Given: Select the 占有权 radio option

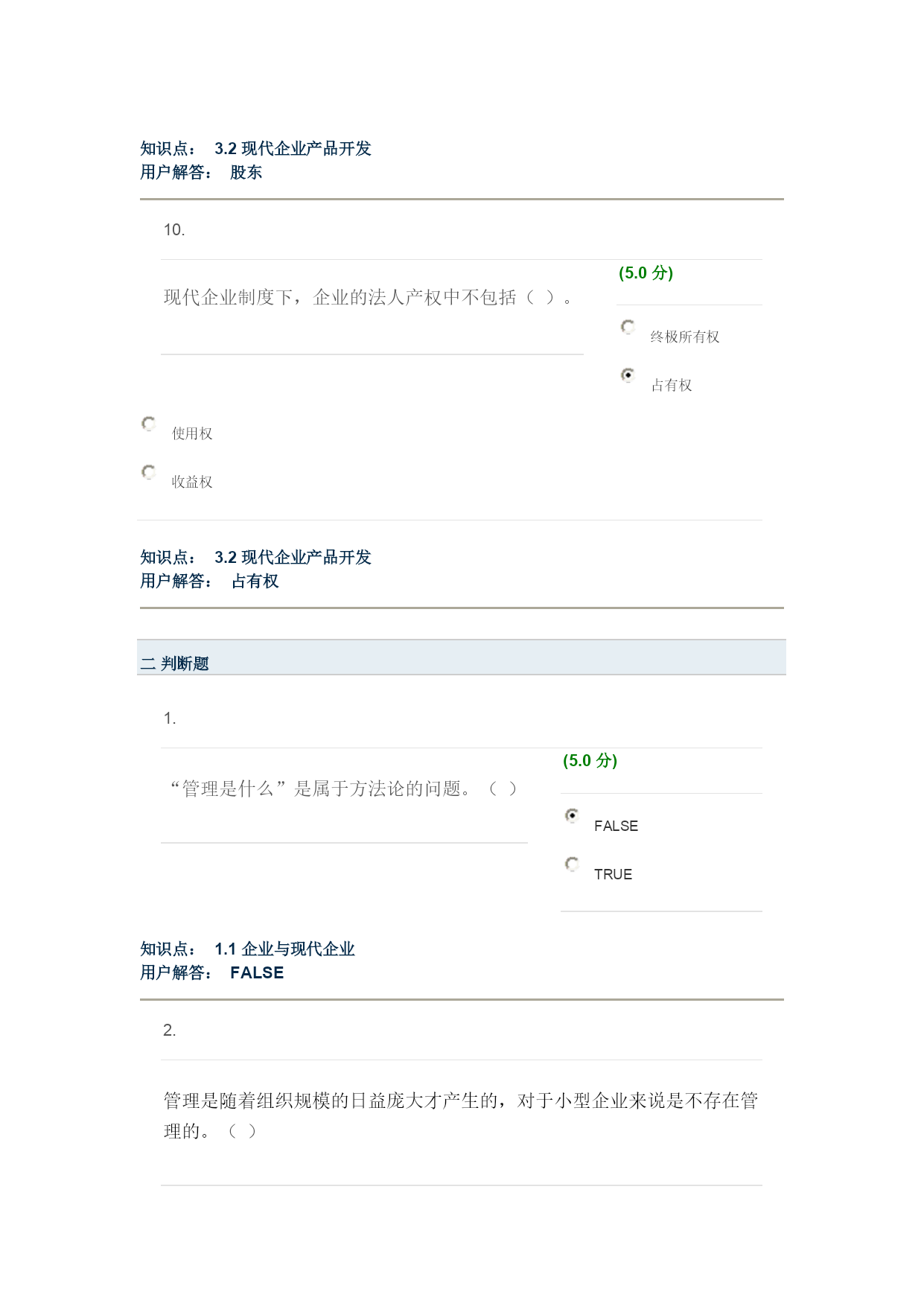Looking at the screenshot, I should tap(628, 375).
